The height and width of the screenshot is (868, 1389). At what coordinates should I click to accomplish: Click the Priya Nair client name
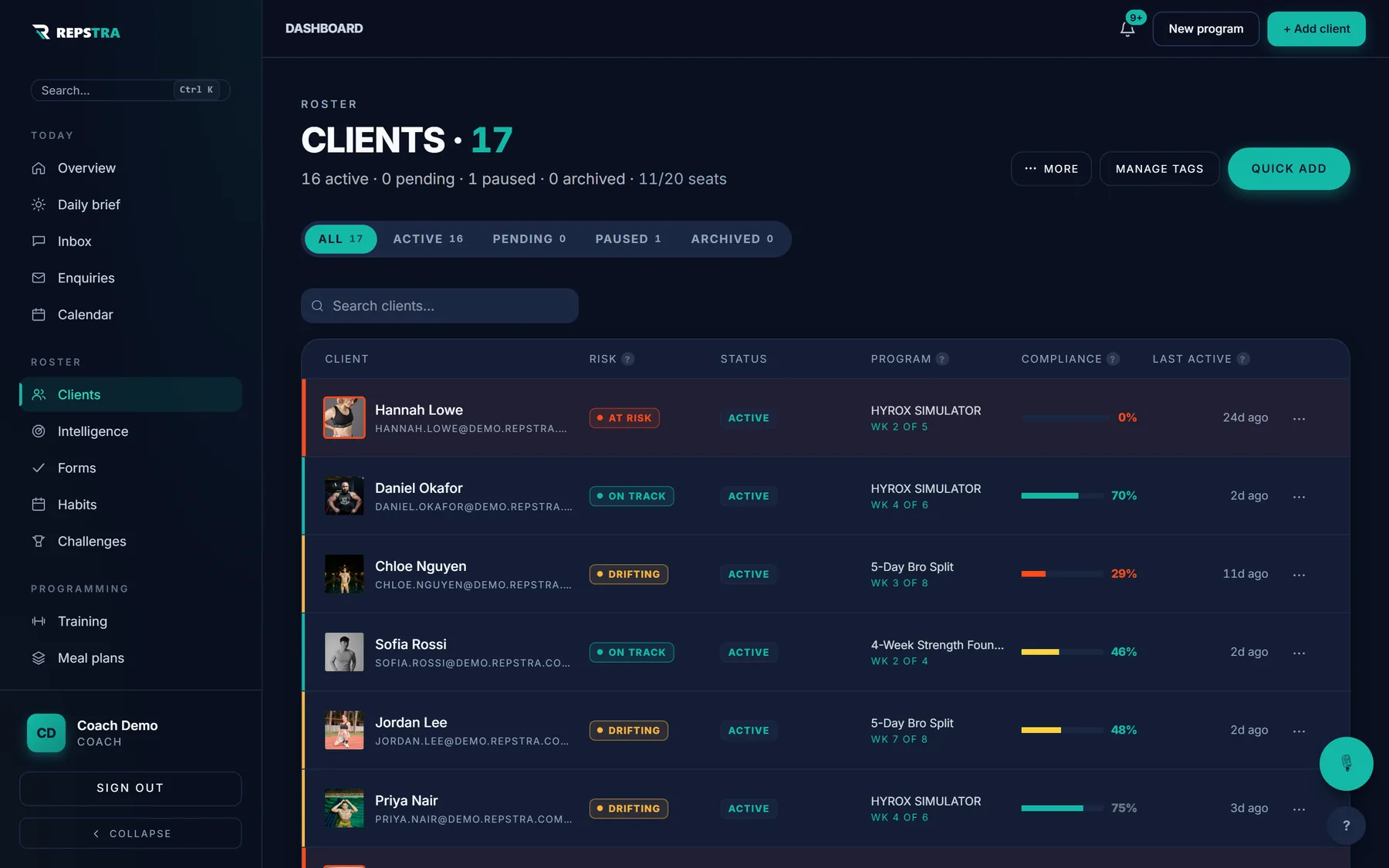[x=406, y=800]
